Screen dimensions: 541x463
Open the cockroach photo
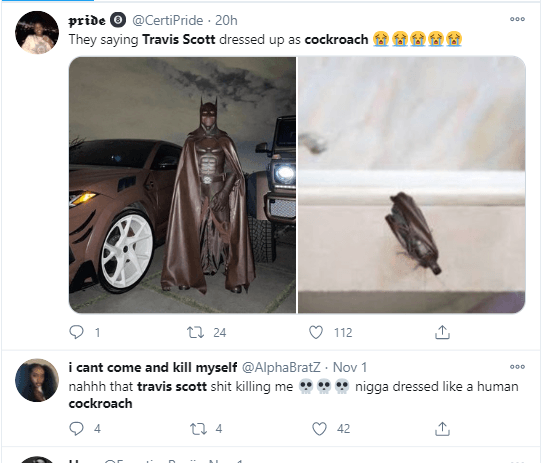click(x=412, y=185)
